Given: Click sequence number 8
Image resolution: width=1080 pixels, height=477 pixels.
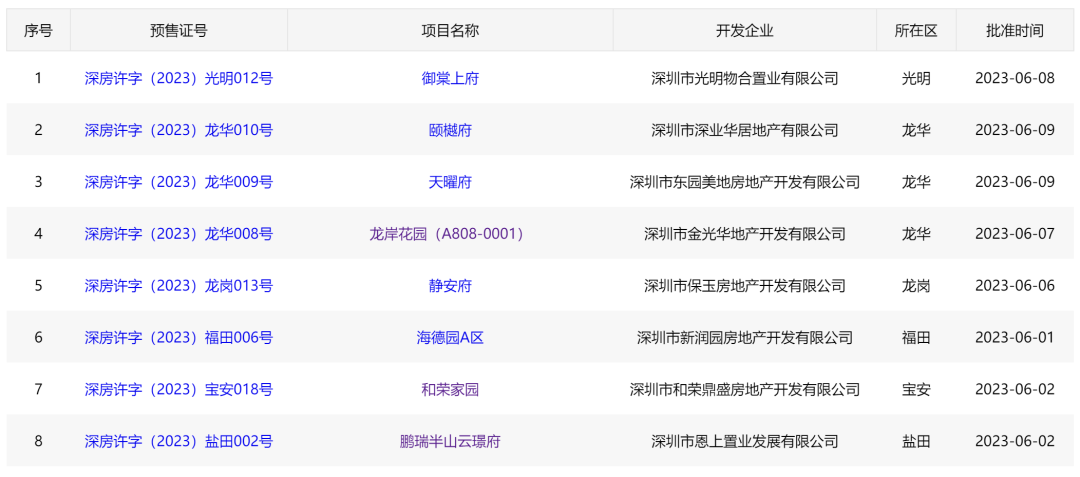Looking at the screenshot, I should 39,441.
